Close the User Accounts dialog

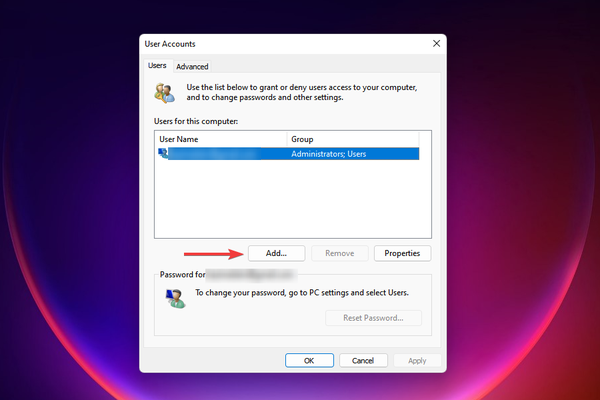[436, 44]
